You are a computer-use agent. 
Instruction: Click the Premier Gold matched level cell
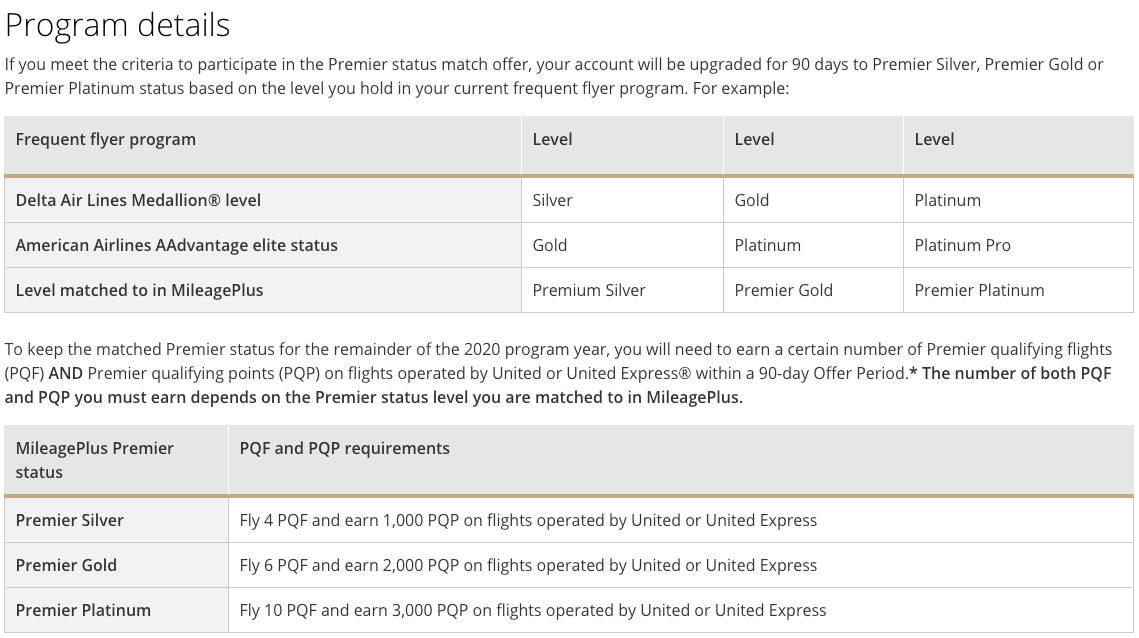(x=814, y=291)
